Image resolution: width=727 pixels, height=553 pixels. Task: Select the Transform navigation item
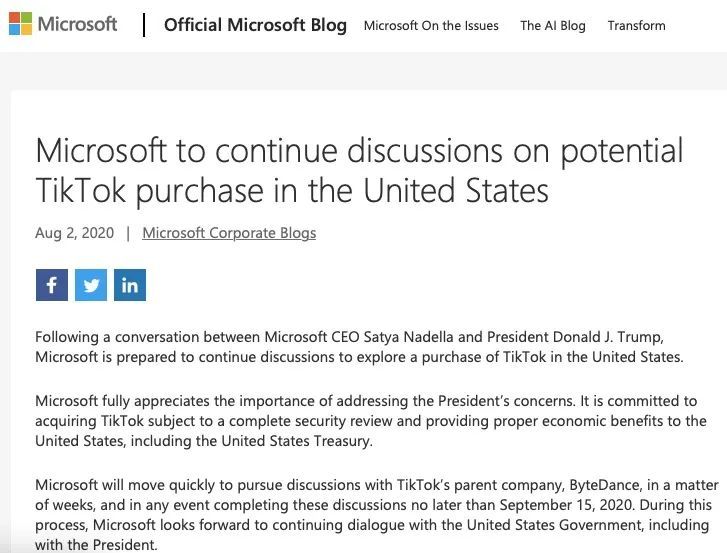coord(637,25)
